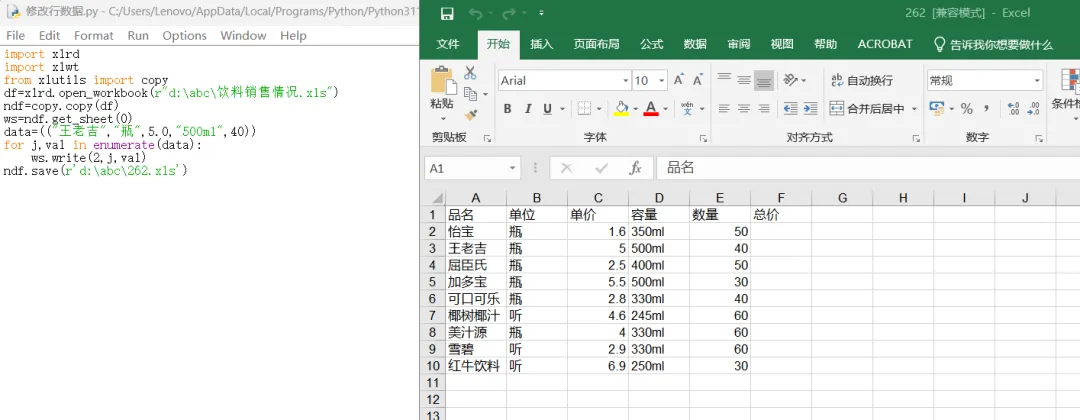The image size is (1080, 420).
Task: Increase font size with the larger A icon
Action: (679, 81)
